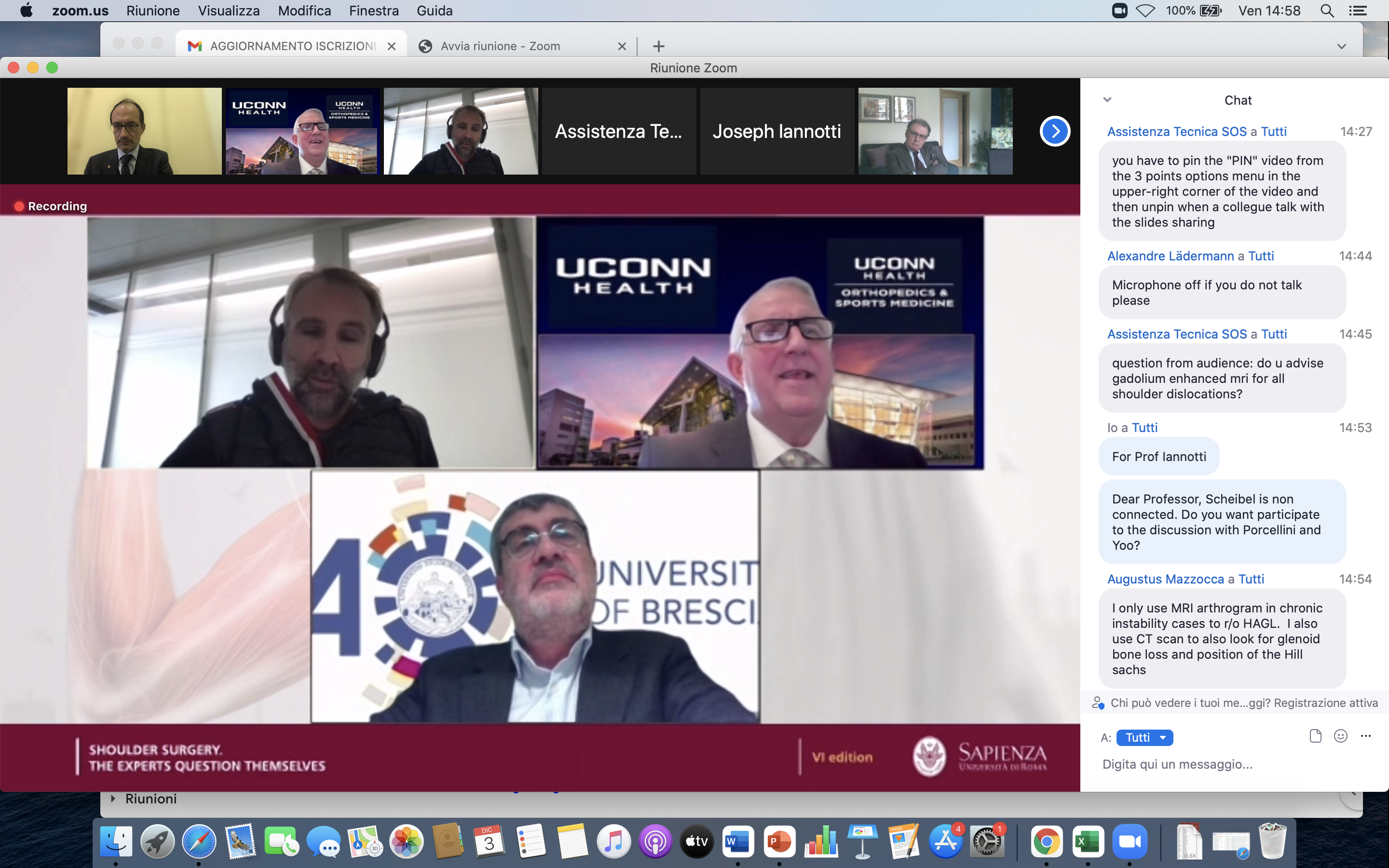1389x868 pixels.
Task: Open the zoom.us application menu
Action: pos(80,11)
